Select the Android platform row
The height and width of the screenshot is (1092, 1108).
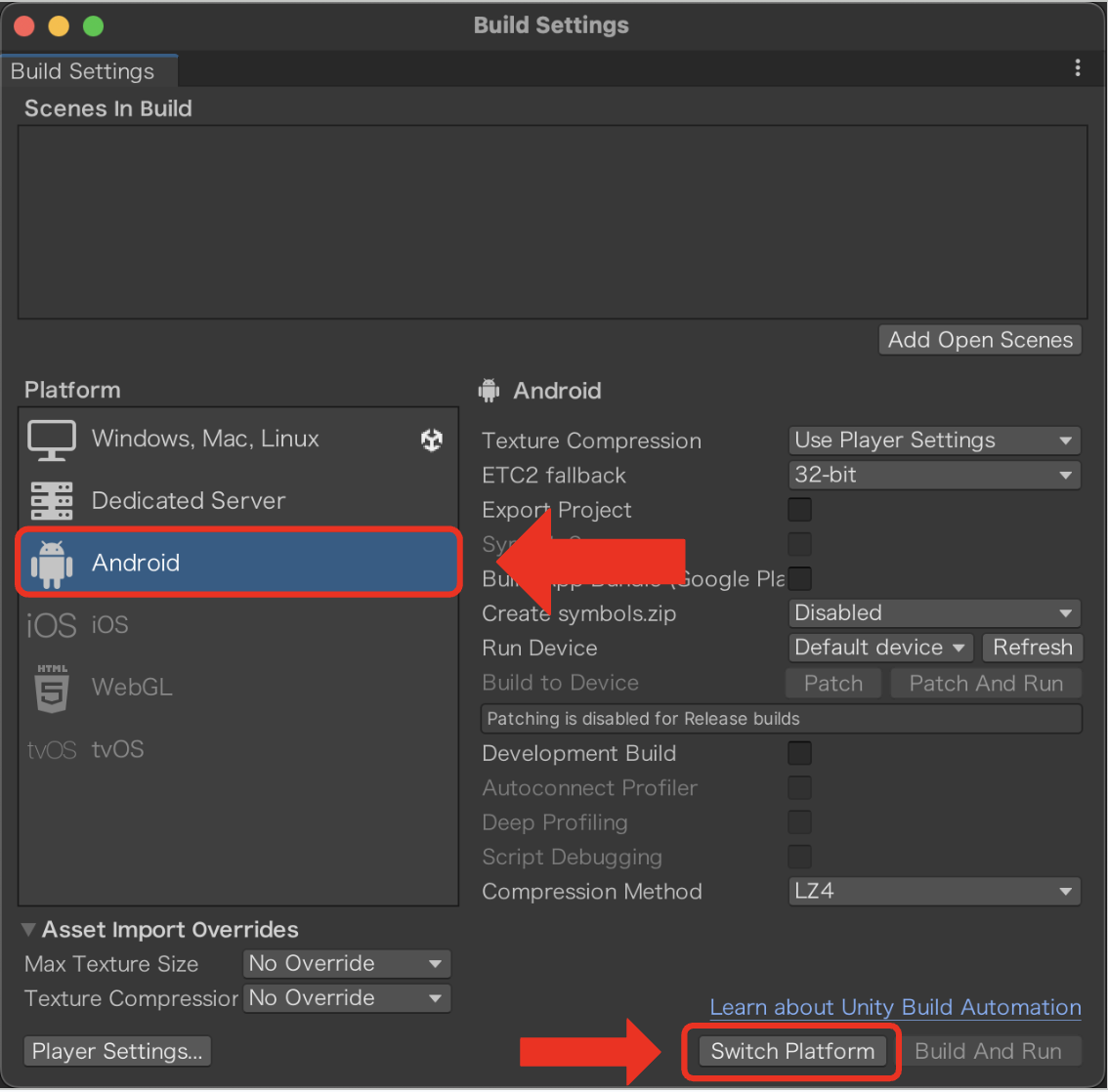tap(238, 563)
